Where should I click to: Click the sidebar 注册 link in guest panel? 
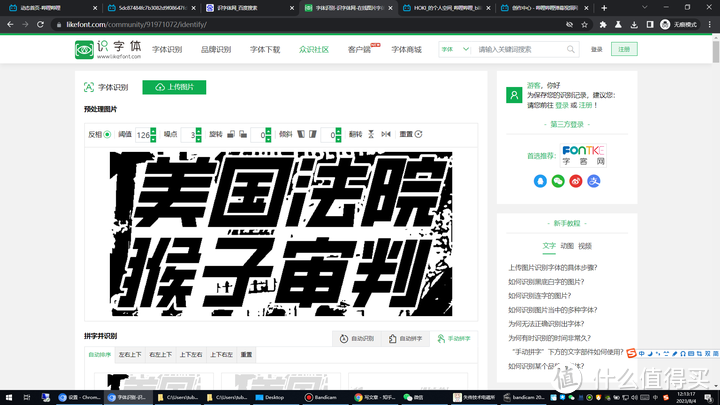coord(585,105)
